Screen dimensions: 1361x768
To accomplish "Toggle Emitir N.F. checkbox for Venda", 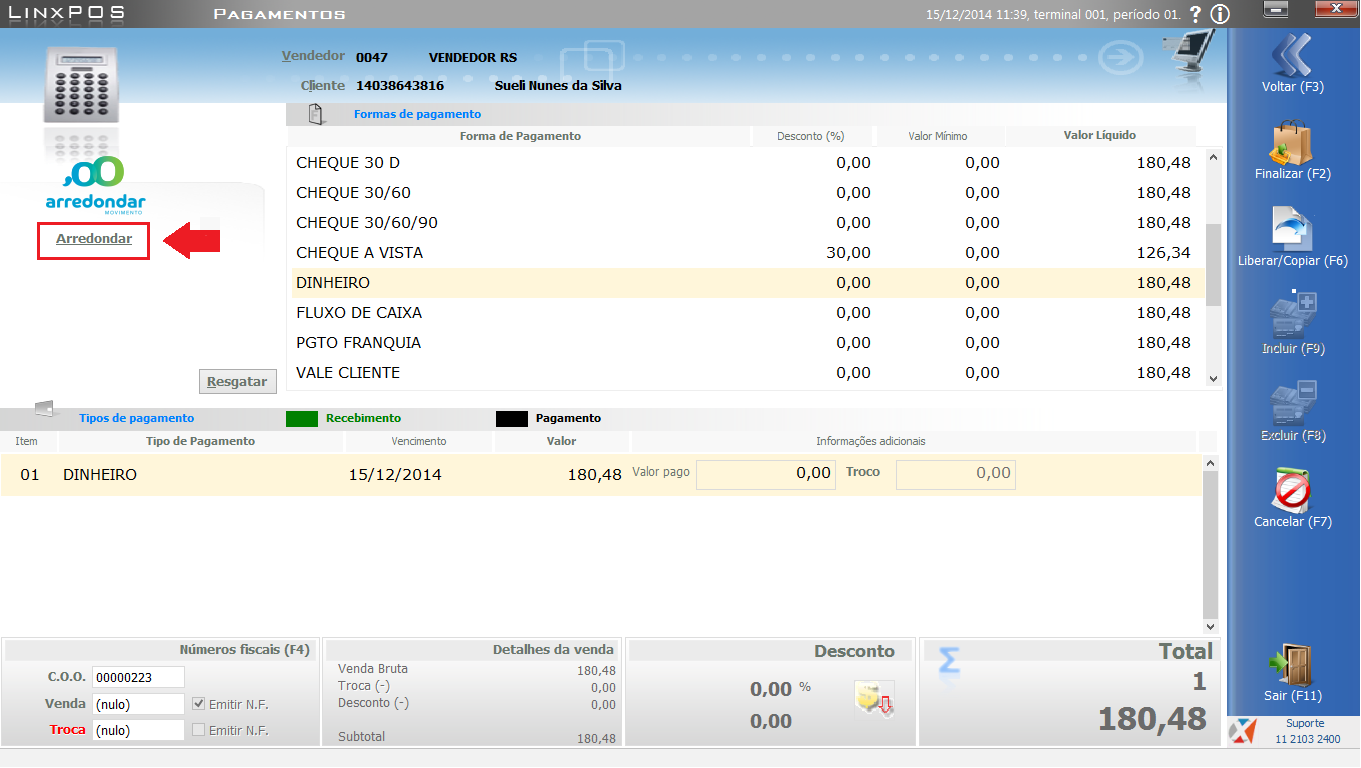I will tap(198, 704).
